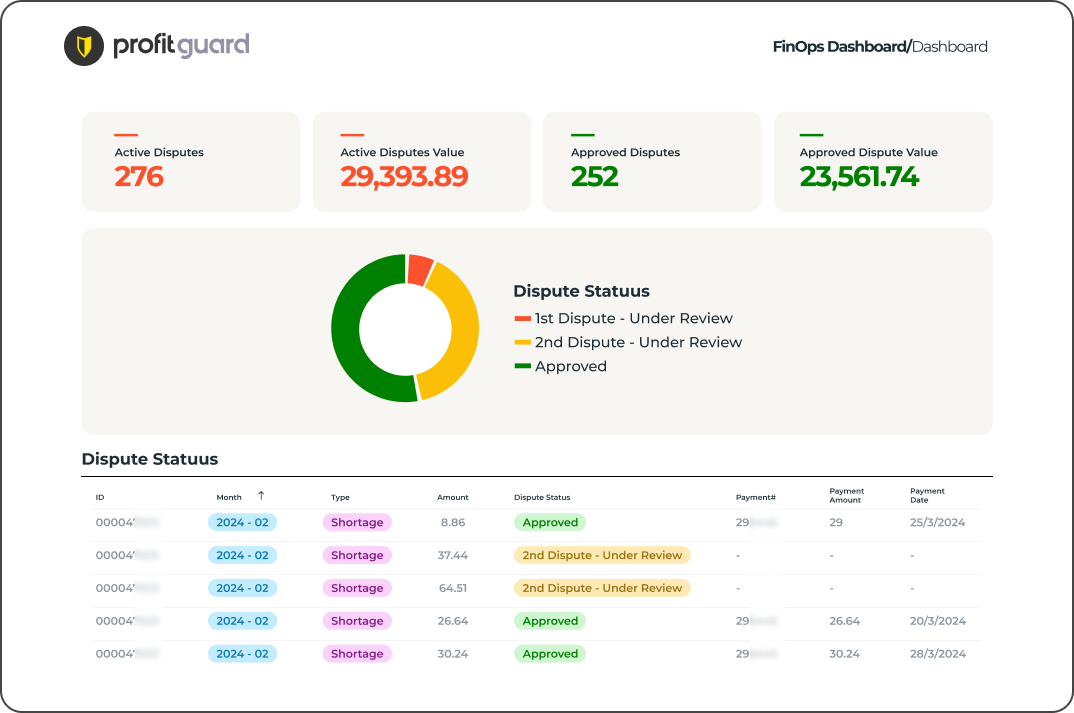The image size is (1074, 713).
Task: Click the Month column sort arrow
Action: [261, 496]
